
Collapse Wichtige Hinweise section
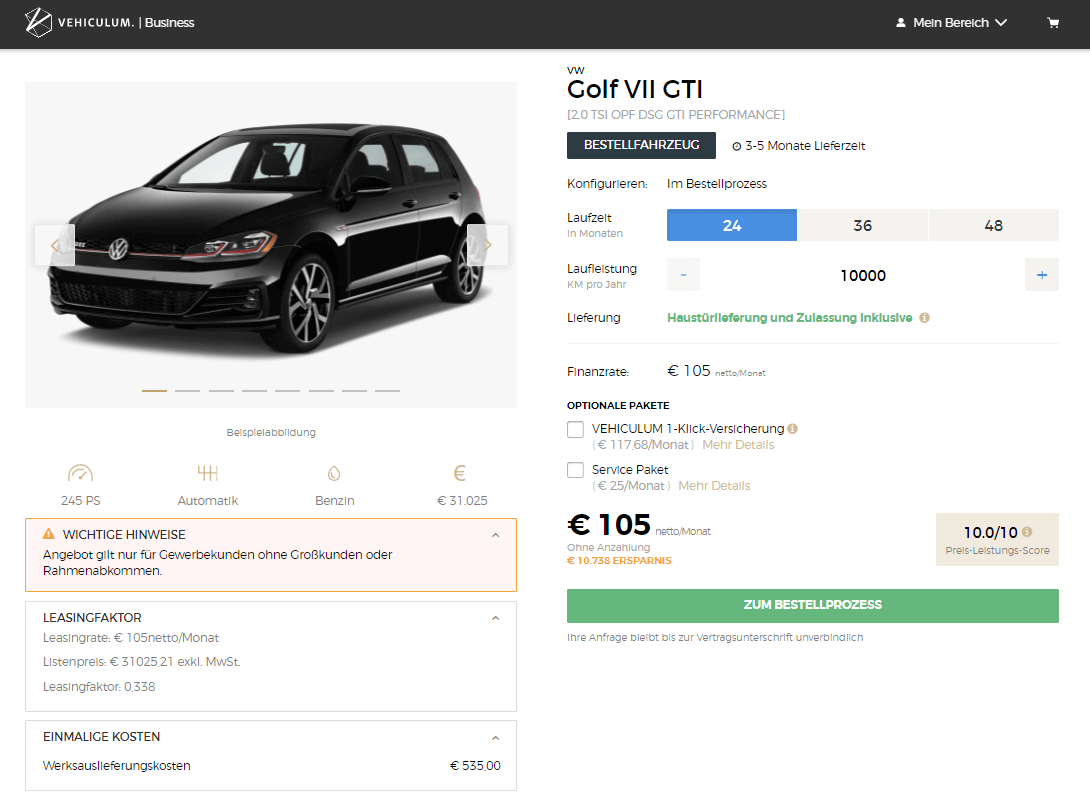click(x=496, y=535)
